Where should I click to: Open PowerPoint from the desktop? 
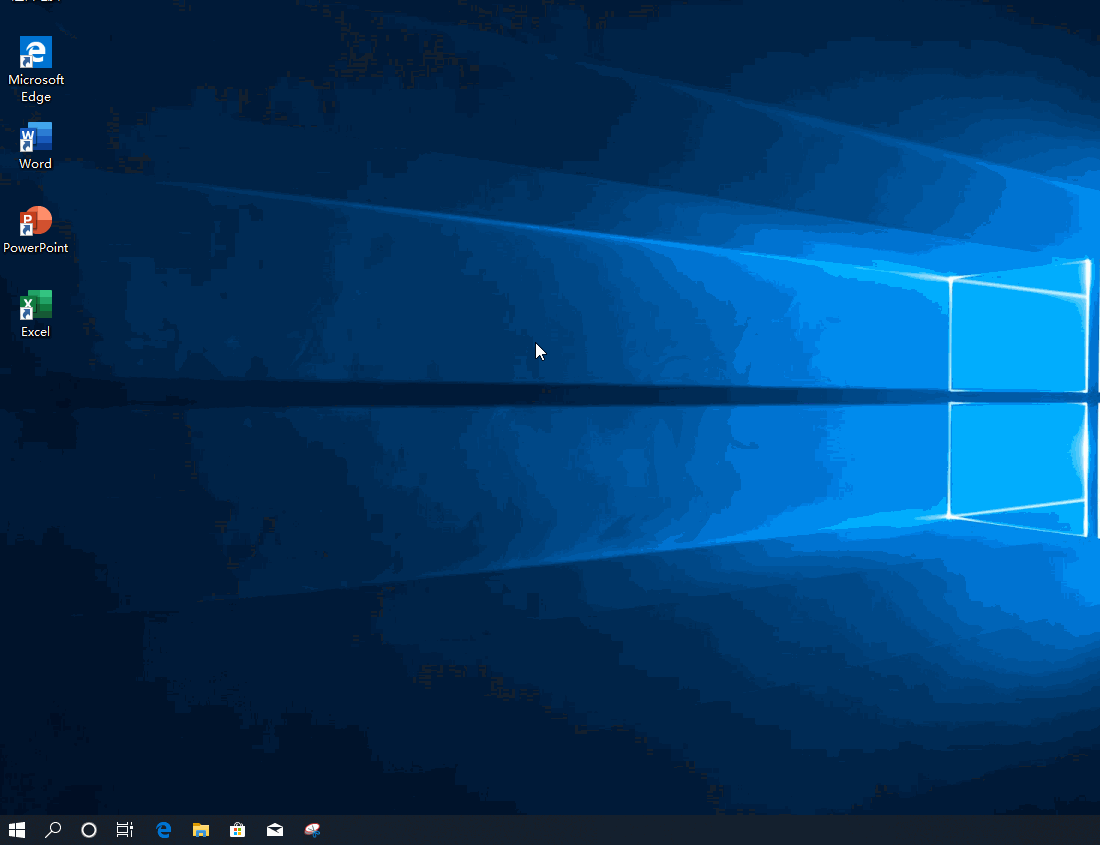coord(35,221)
